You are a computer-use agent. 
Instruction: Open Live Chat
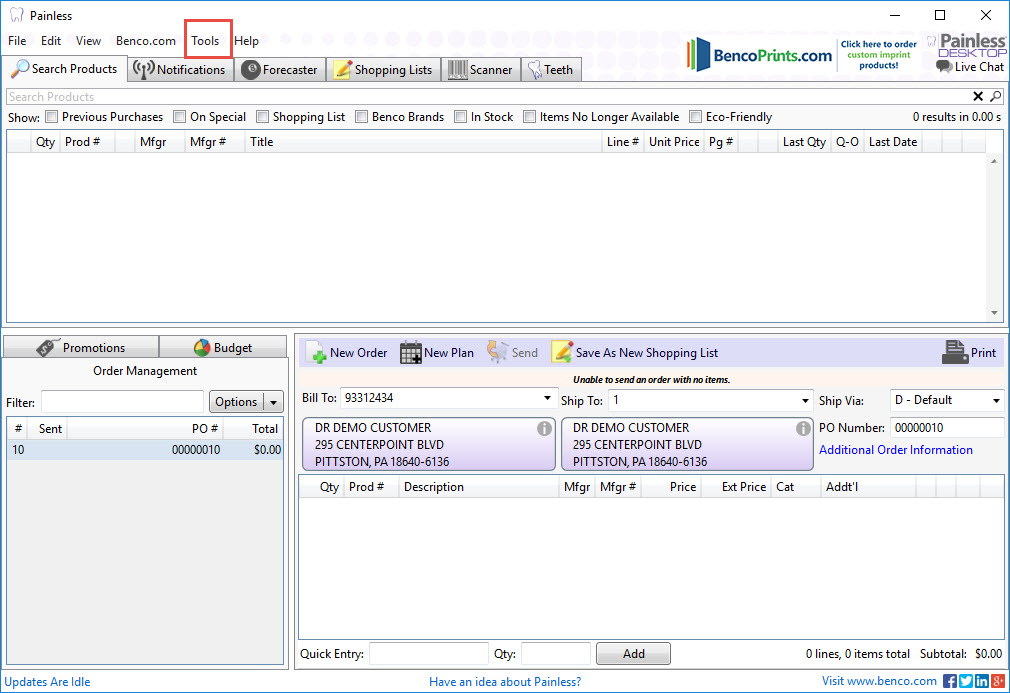tap(969, 67)
